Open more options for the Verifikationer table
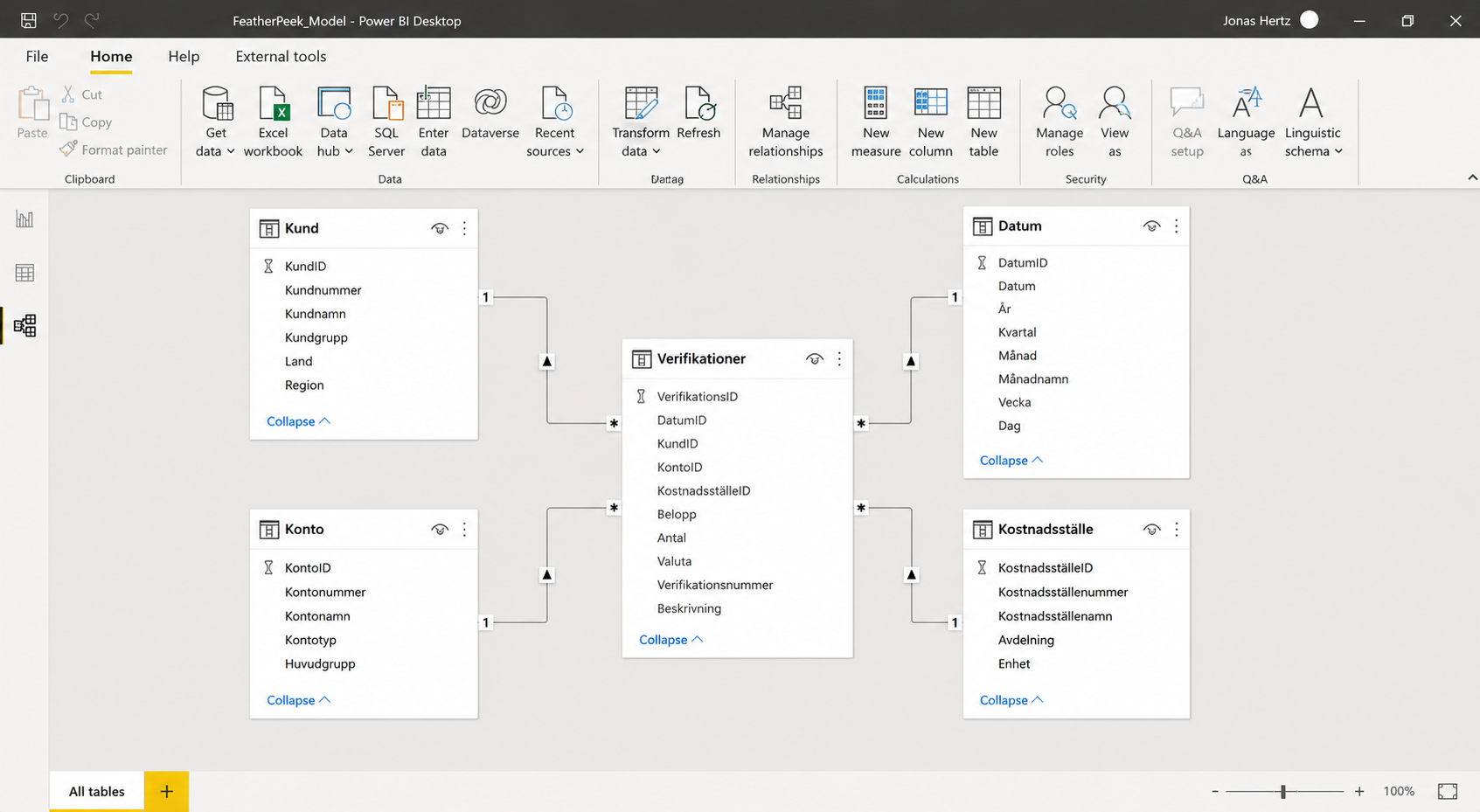The image size is (1480, 812). [839, 358]
